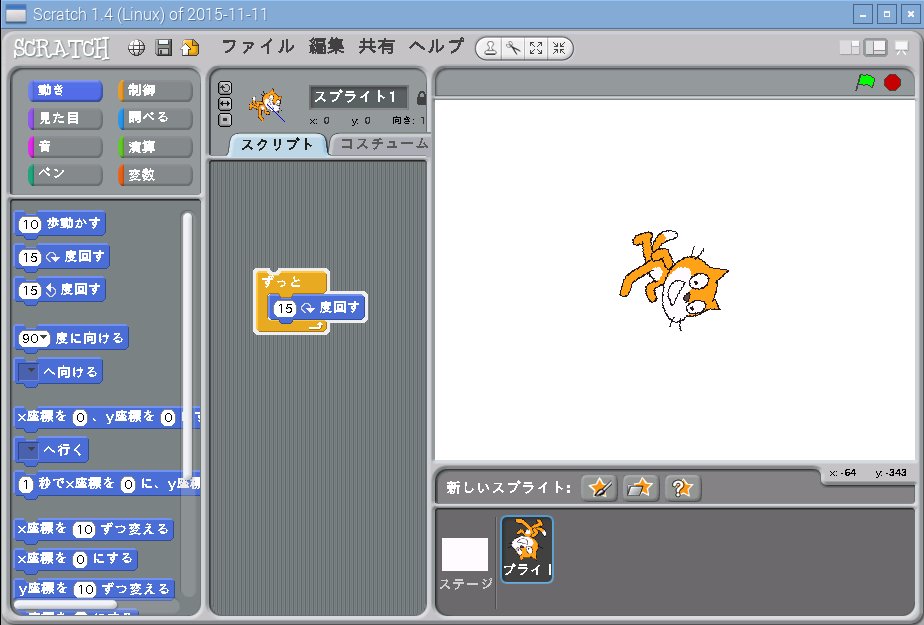Select the sprite thumbnail in sprite list
Image resolution: width=924 pixels, height=625 pixels.
tap(527, 549)
